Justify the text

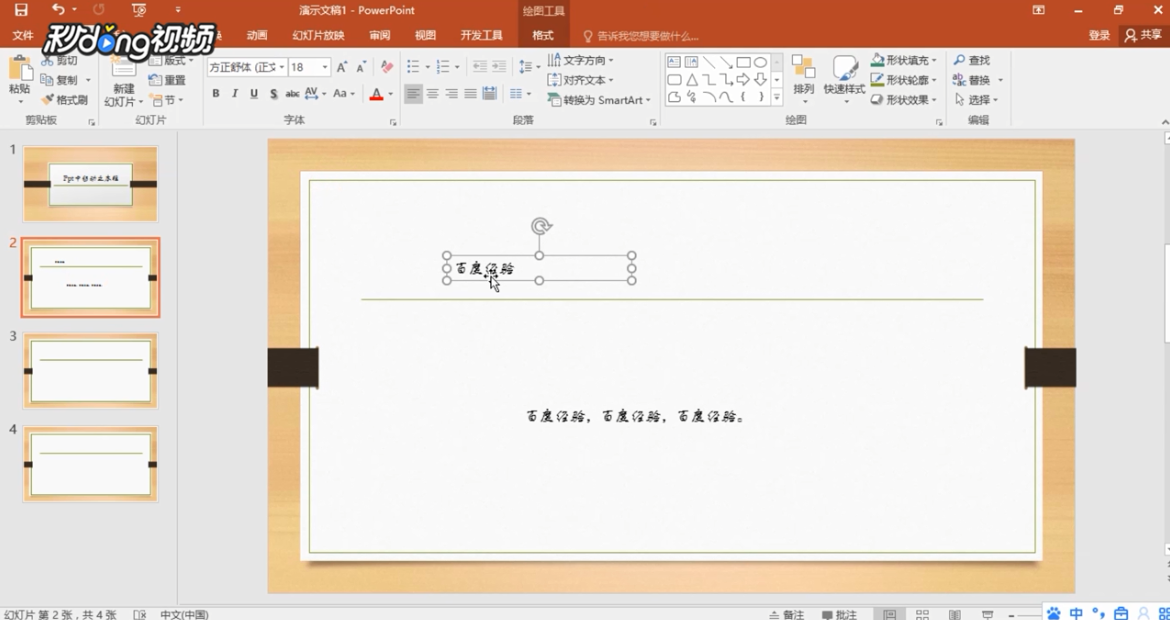point(470,93)
